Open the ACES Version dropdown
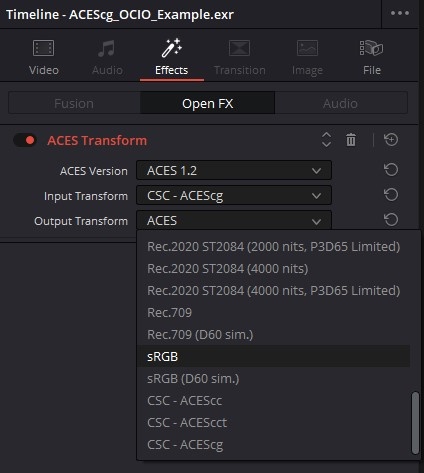 (x=234, y=170)
